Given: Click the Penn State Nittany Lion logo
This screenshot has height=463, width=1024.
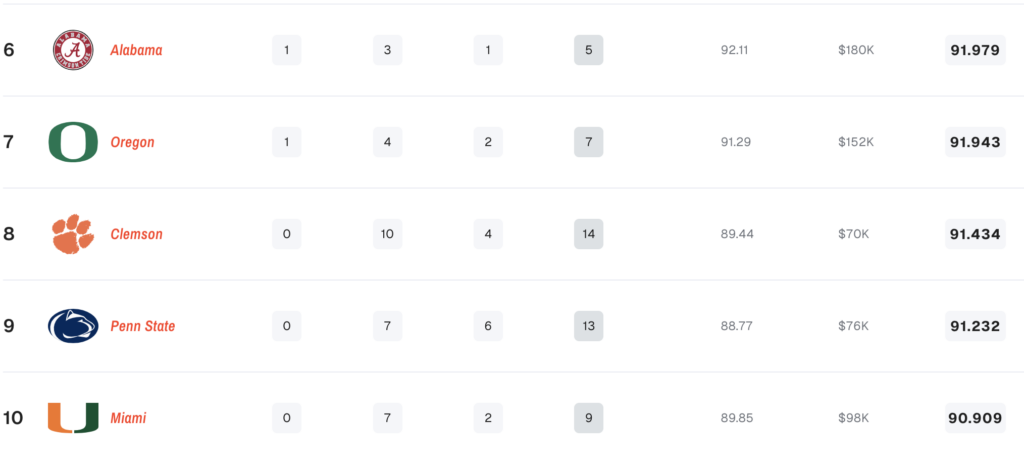Looking at the screenshot, I should pyautogui.click(x=73, y=326).
